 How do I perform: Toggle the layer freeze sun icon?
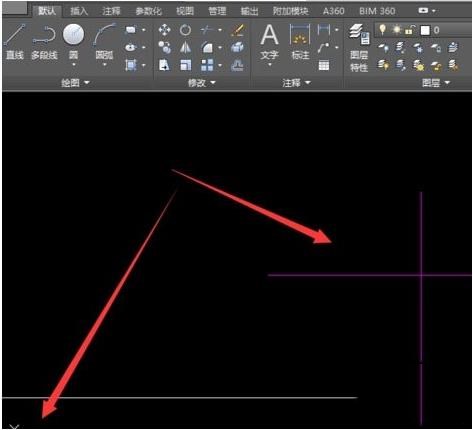[x=397, y=30]
